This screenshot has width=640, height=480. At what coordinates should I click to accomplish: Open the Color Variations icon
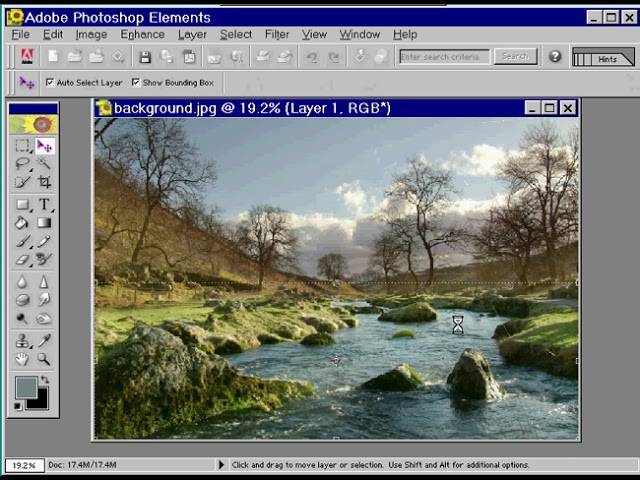[x=381, y=57]
